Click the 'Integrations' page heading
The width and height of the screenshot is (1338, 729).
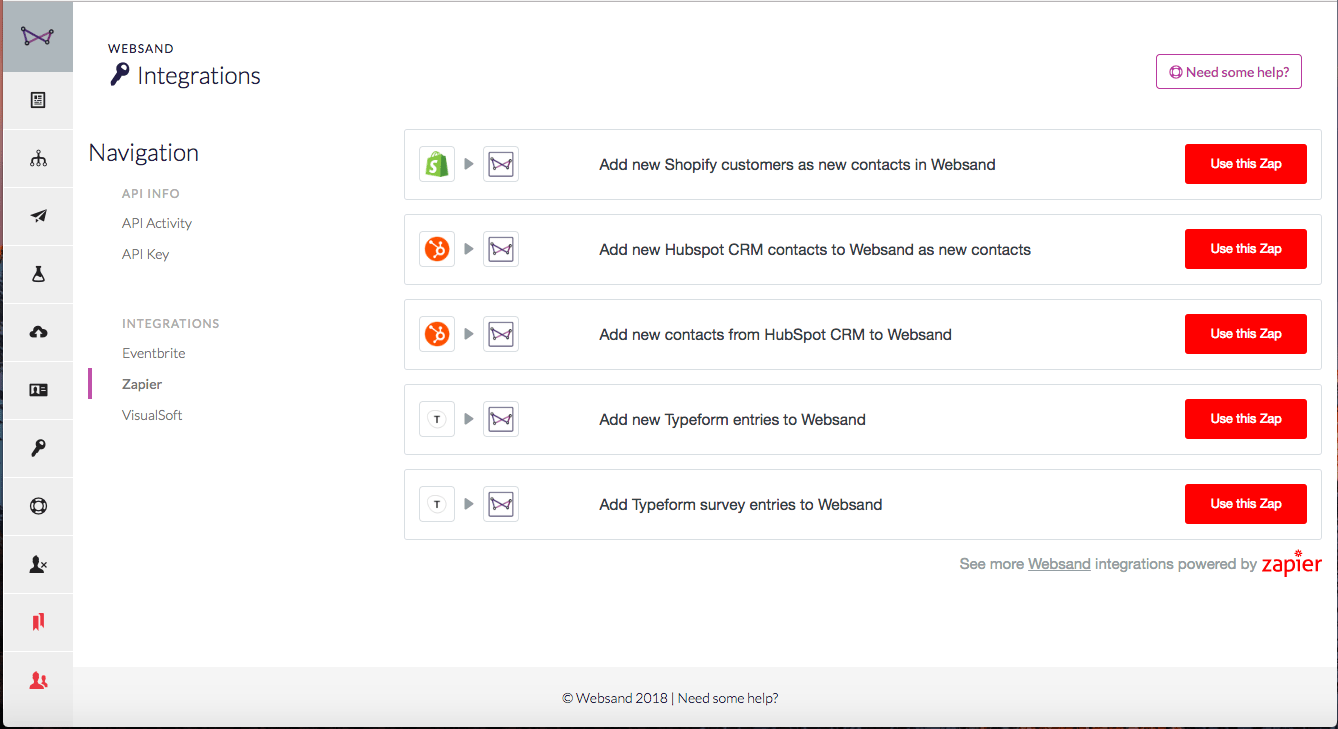click(199, 76)
